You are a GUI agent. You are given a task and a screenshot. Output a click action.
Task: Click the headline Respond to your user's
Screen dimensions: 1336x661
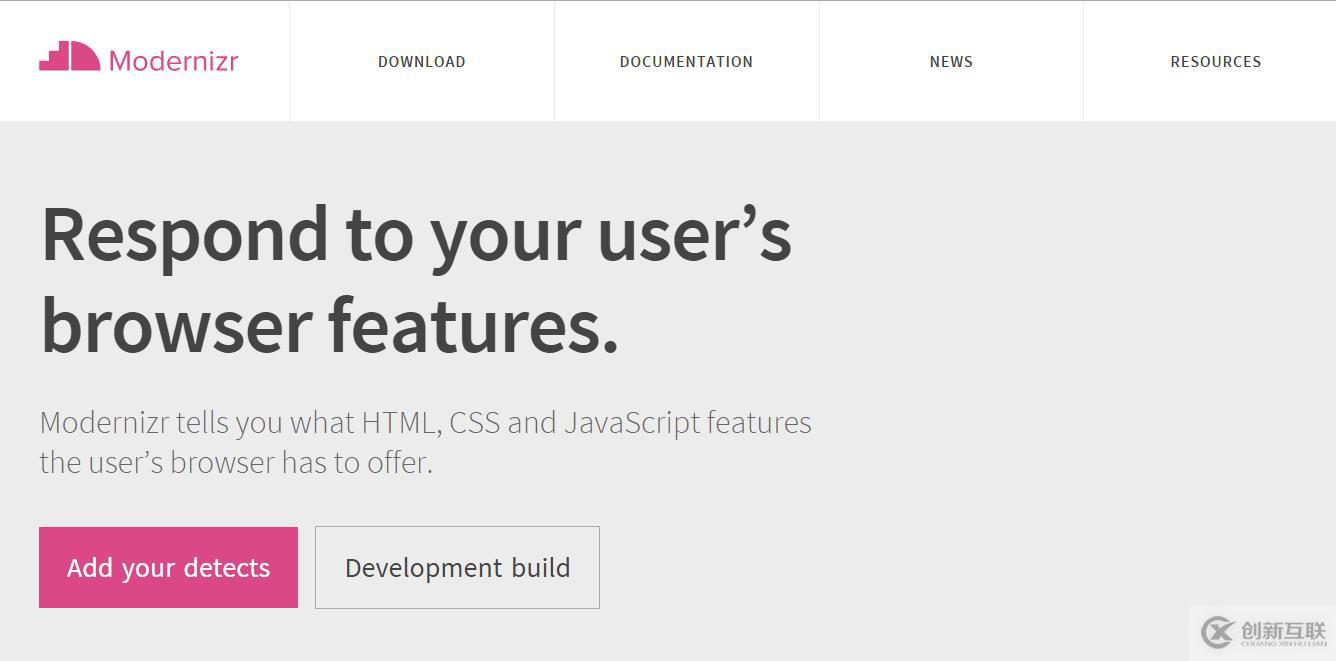(x=415, y=235)
